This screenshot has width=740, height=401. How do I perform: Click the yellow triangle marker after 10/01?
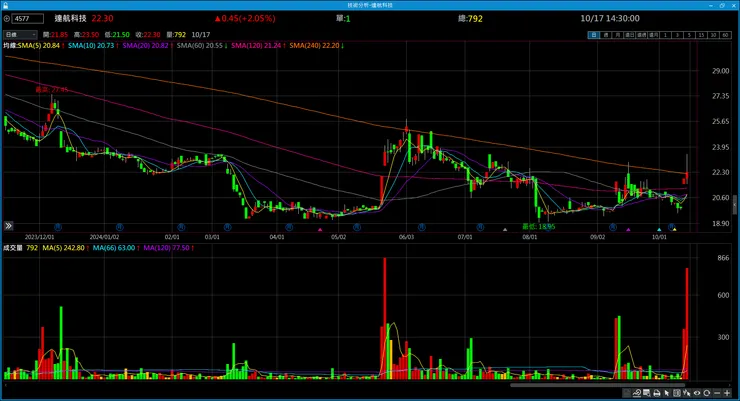point(674,229)
